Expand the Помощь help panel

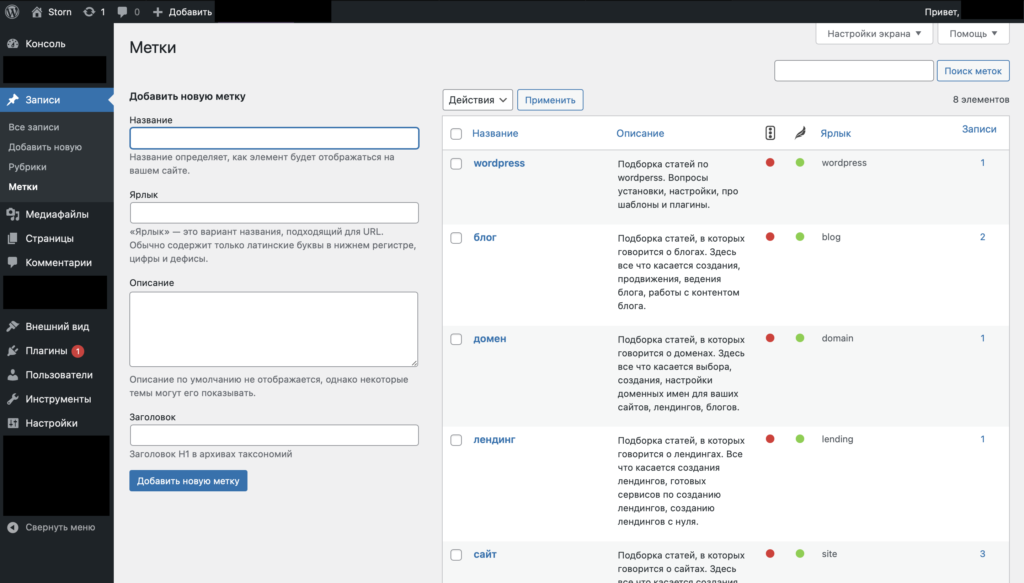(x=973, y=33)
